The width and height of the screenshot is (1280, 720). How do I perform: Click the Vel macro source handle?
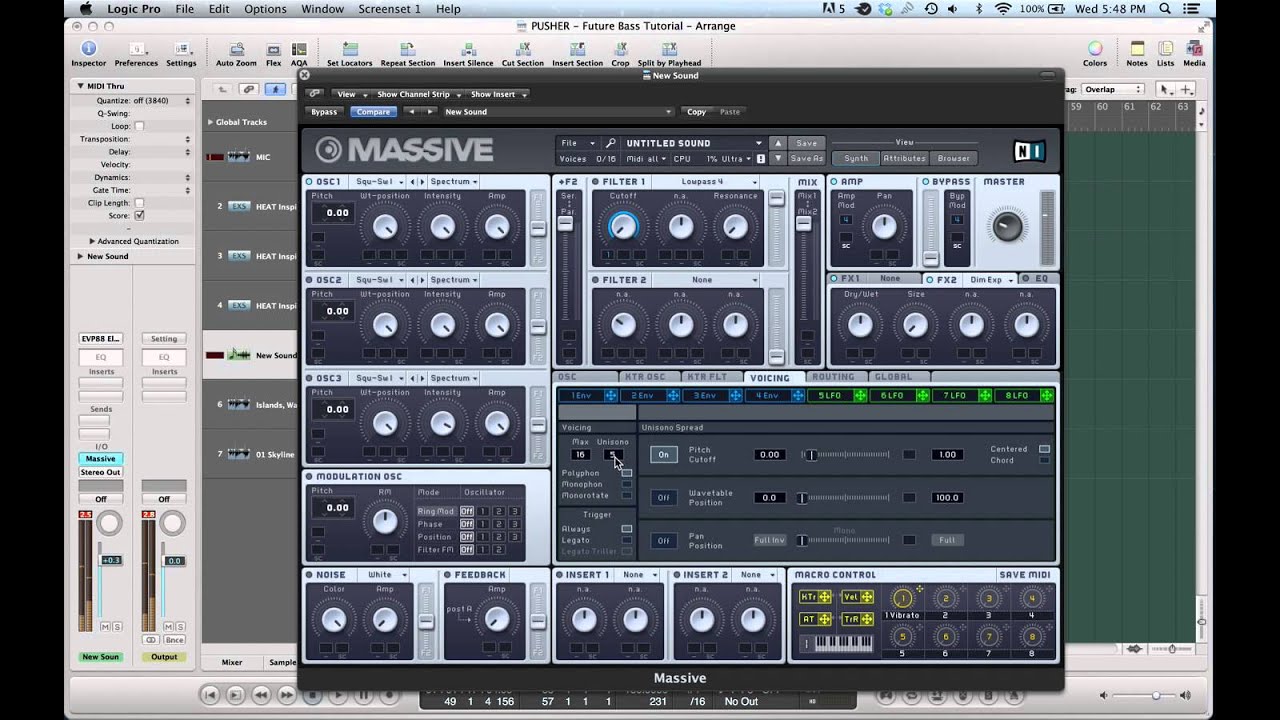(867, 597)
